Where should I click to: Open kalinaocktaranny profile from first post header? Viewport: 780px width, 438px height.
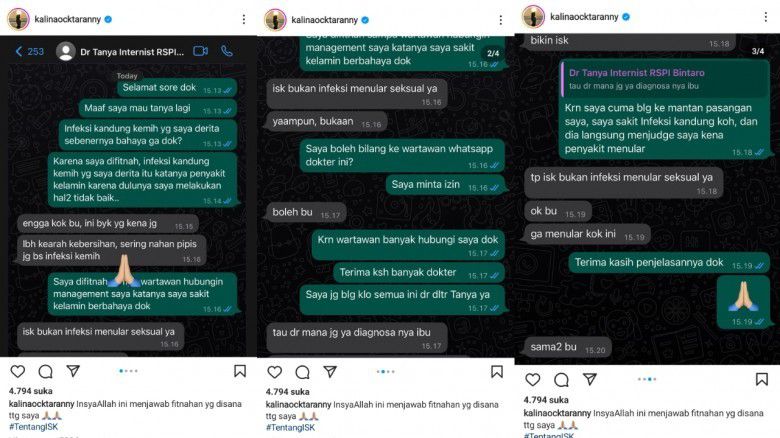[x=67, y=19]
